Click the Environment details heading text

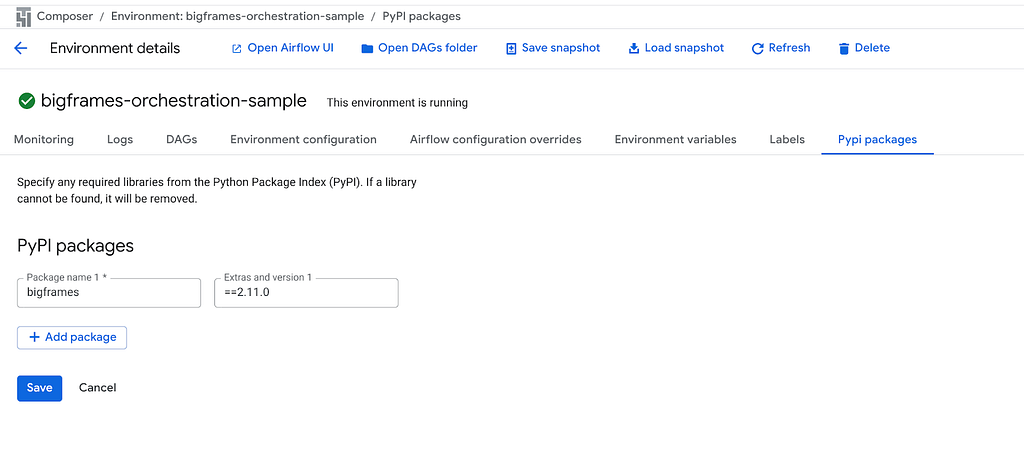click(115, 48)
